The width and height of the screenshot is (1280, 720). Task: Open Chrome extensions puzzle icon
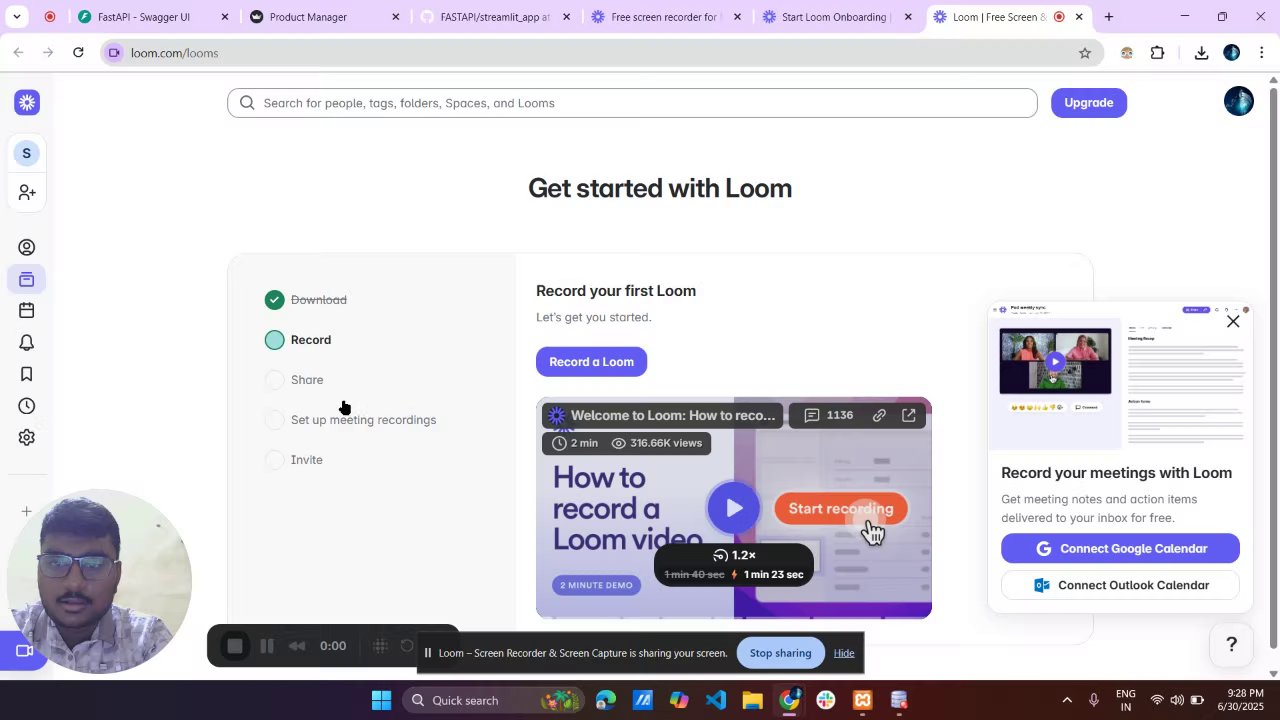(x=1158, y=53)
